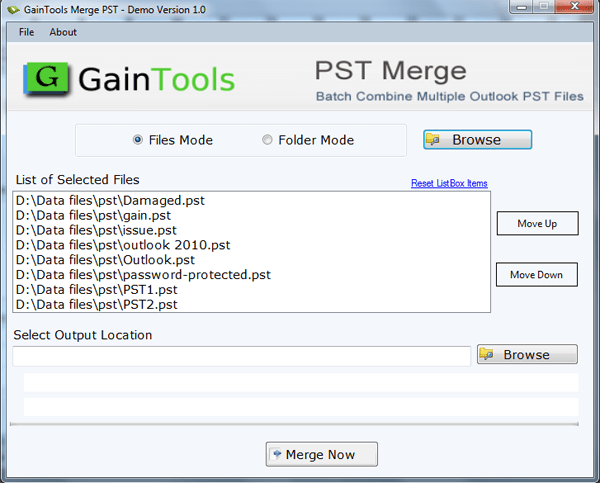Select password-protected.pst in the list
The width and height of the screenshot is (600, 483).
tap(143, 274)
